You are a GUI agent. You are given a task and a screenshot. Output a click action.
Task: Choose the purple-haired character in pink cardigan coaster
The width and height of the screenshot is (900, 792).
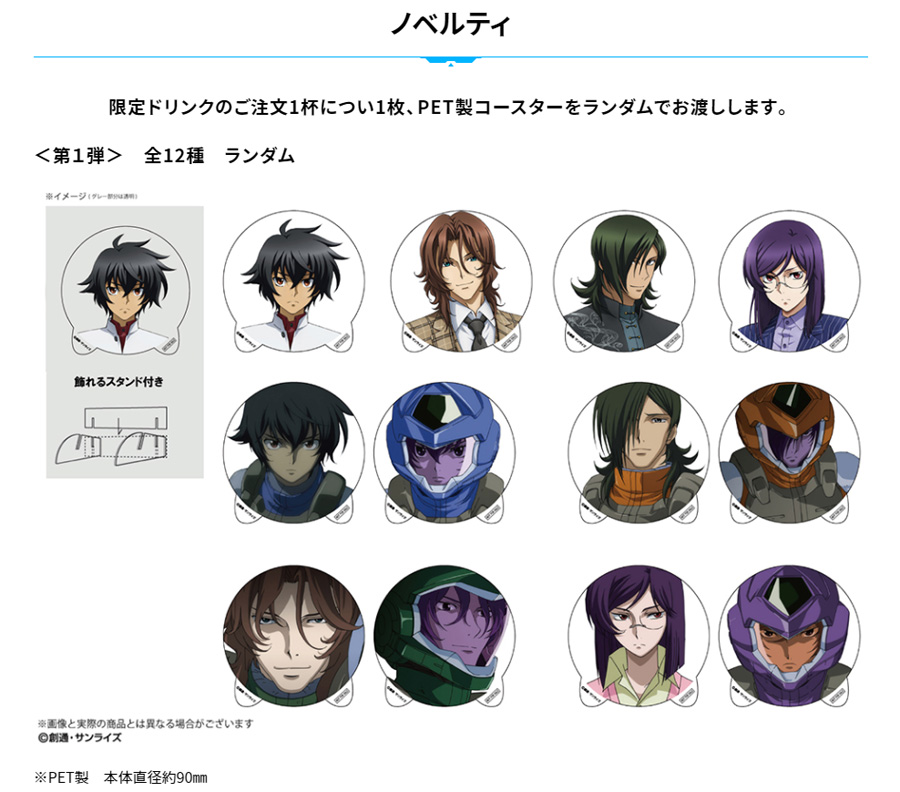[x=639, y=636]
